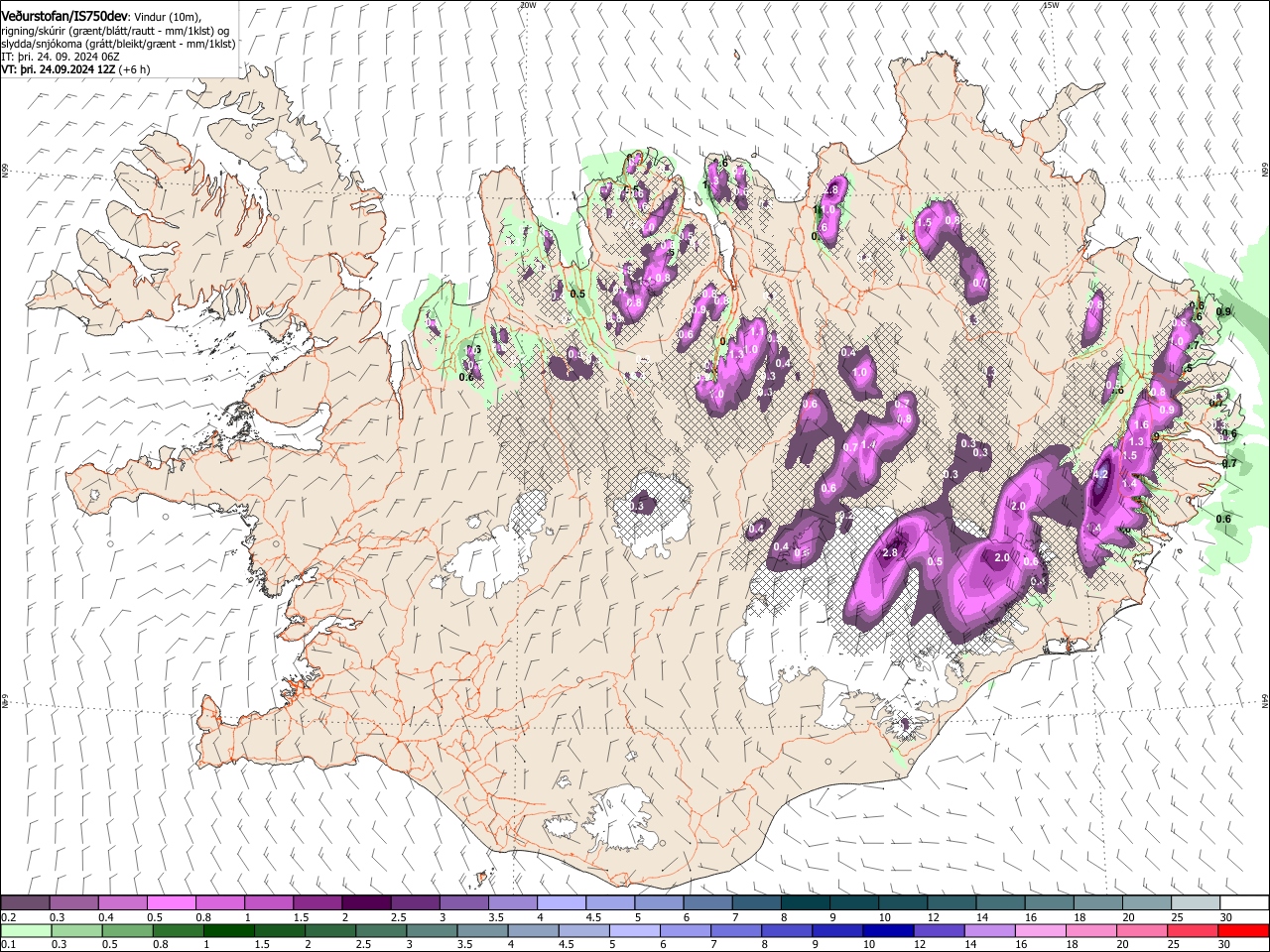Pick the lavender swatch at 4 in snow scale
This screenshot has height=952, width=1270.
[x=562, y=903]
